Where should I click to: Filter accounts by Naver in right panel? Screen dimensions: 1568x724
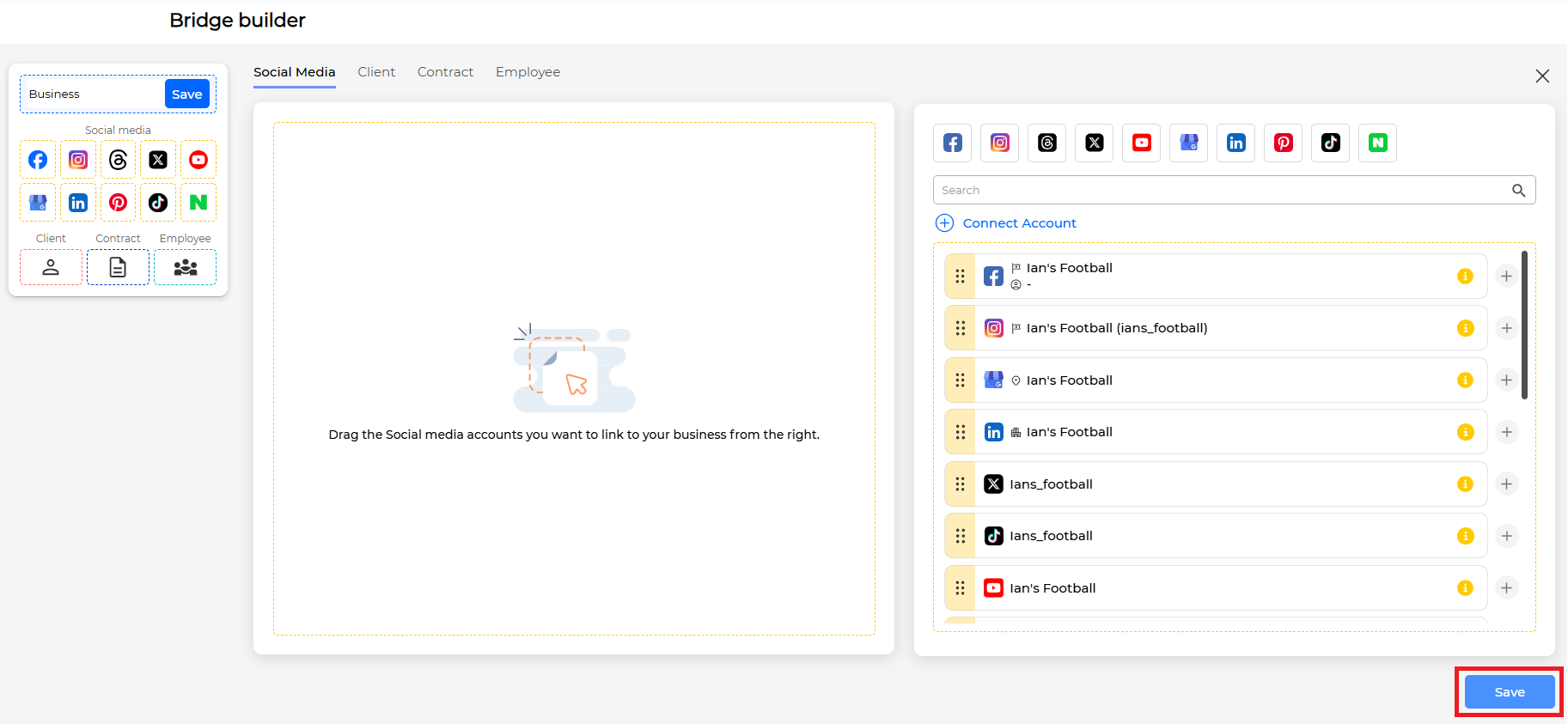(1378, 143)
